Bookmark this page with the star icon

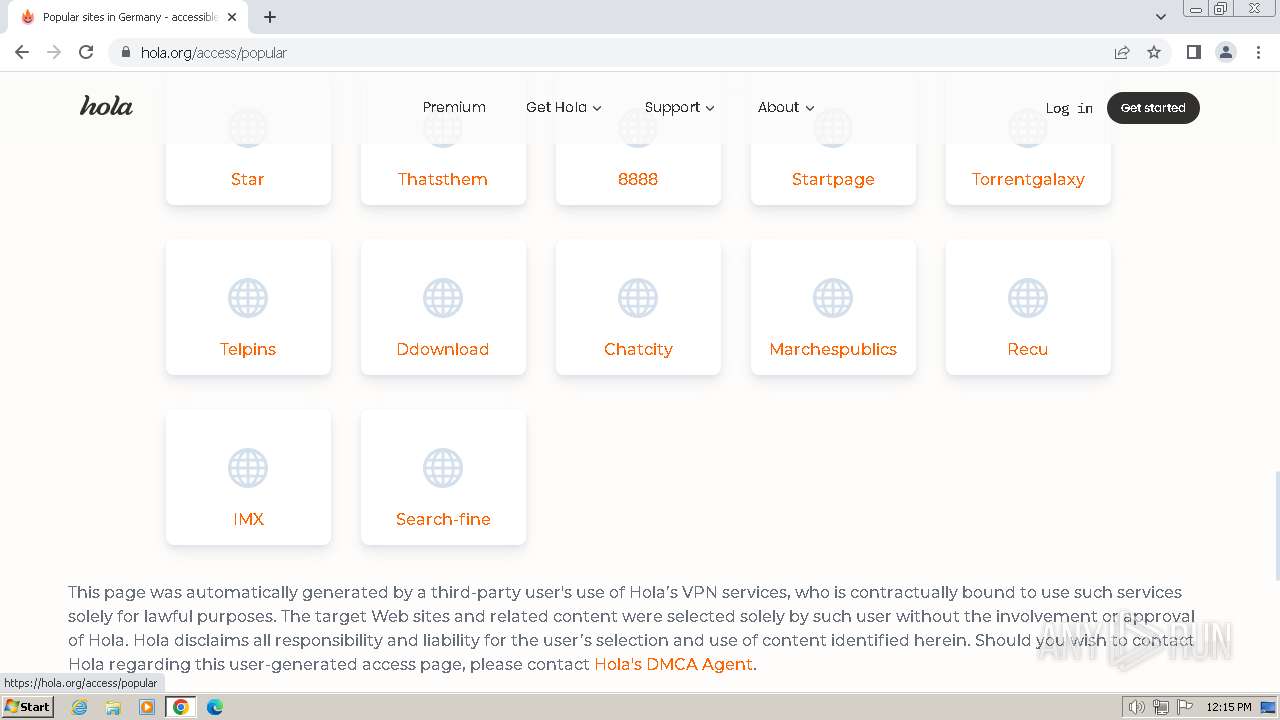[x=1154, y=52]
